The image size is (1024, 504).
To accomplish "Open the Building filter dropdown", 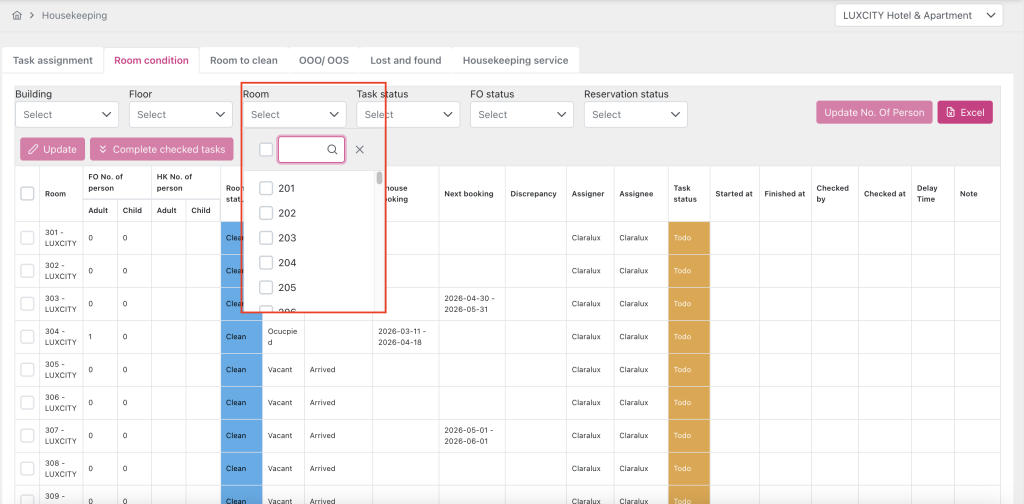I will coord(66,115).
